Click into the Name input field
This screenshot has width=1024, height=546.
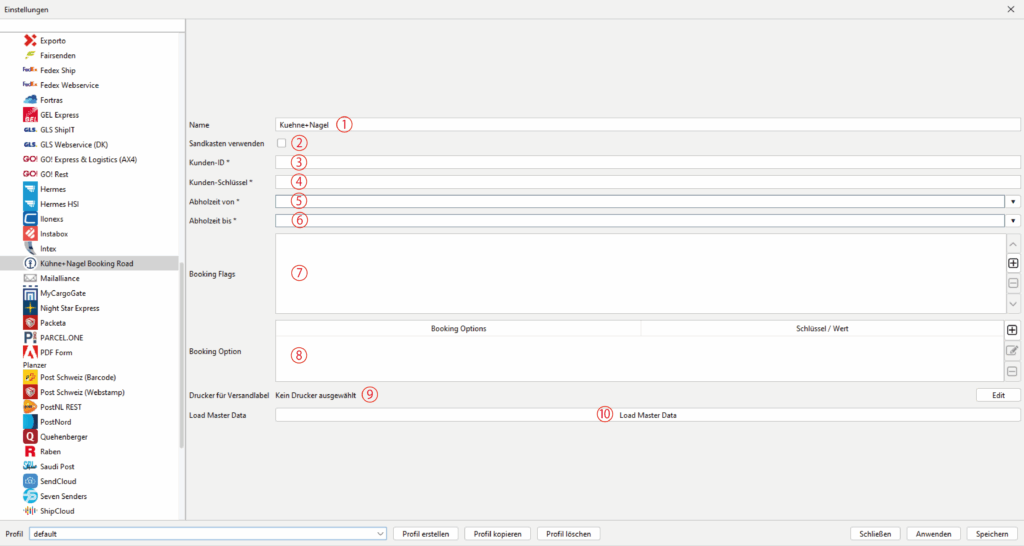(x=648, y=125)
